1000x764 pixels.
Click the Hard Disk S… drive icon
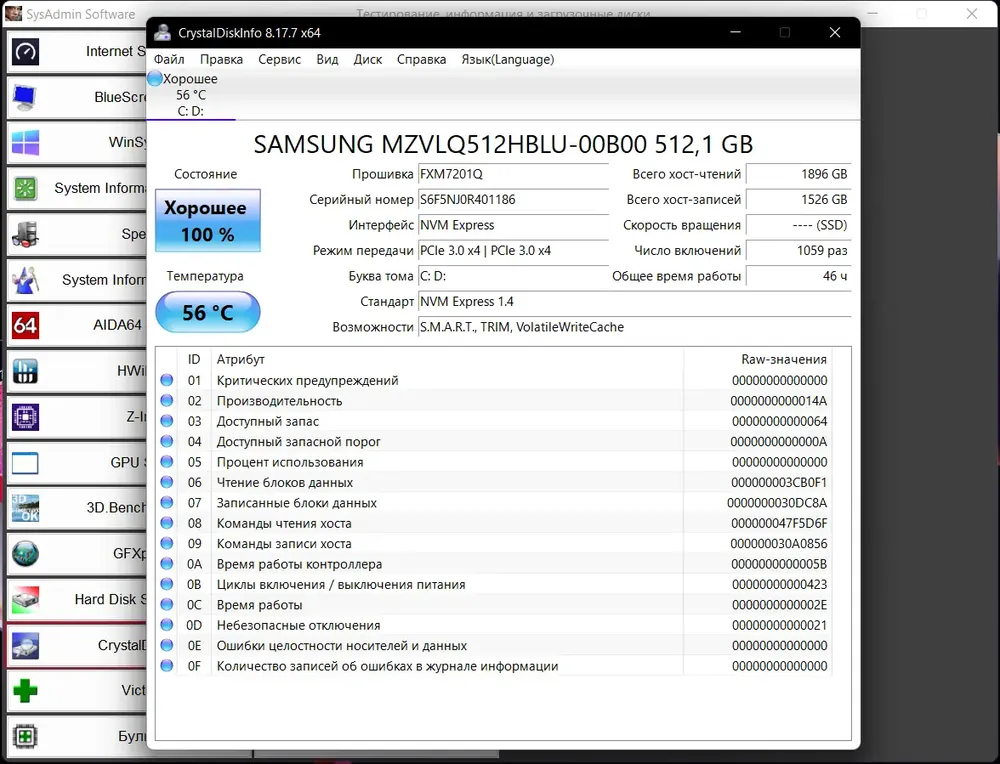coord(25,600)
